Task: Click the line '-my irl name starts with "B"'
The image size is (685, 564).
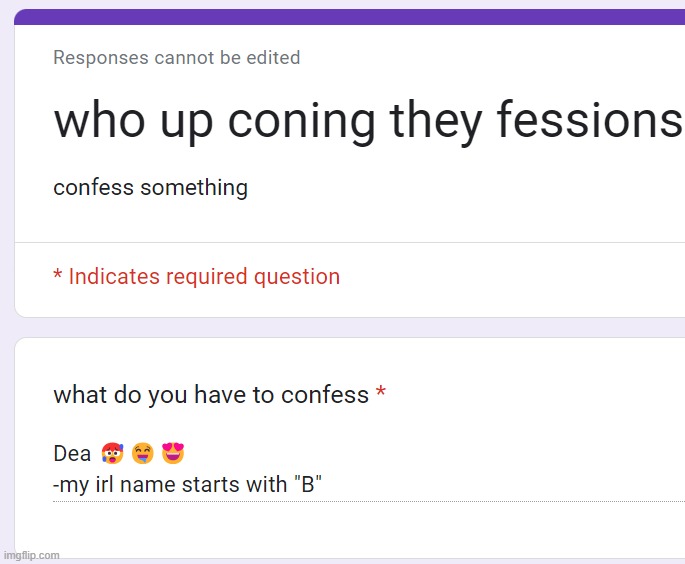Action: coord(187,484)
